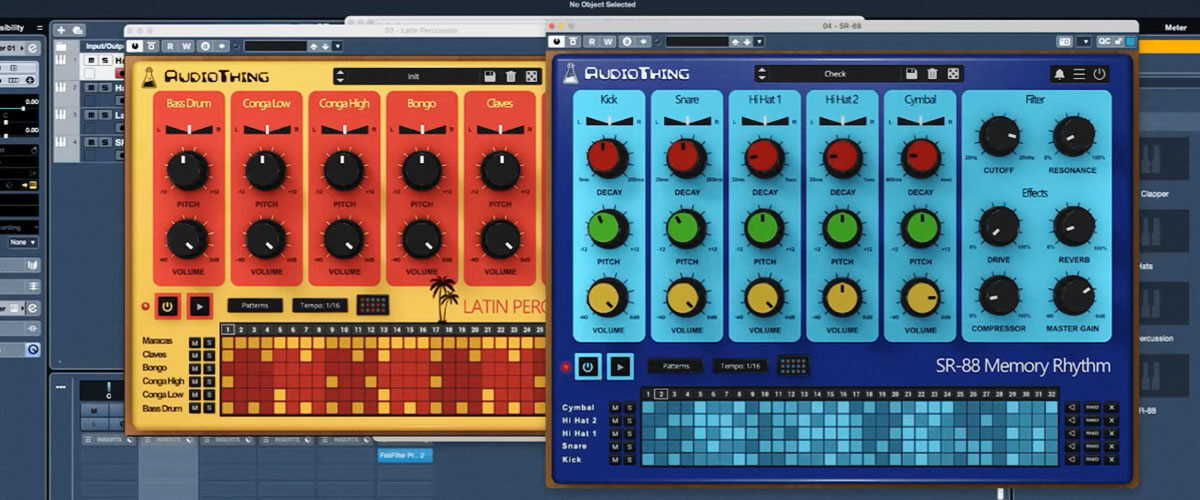The image size is (1200, 500).
Task: Toggle Latin Percussion sequencer power button
Action: 167,305
